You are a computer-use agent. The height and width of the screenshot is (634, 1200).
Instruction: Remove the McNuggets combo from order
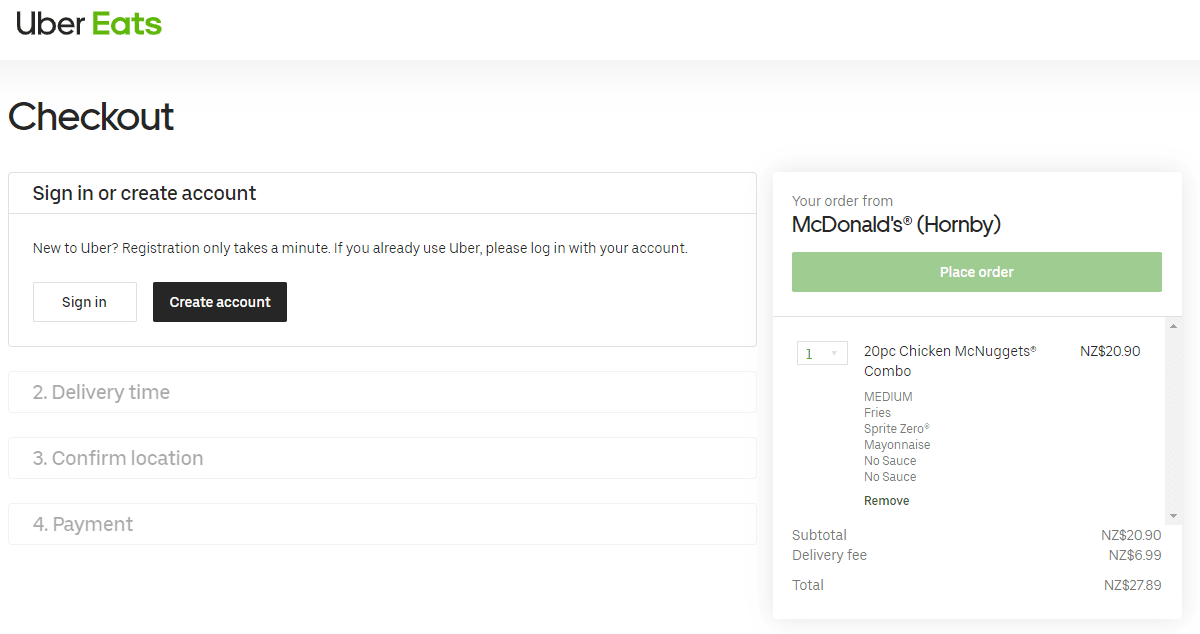(x=886, y=501)
